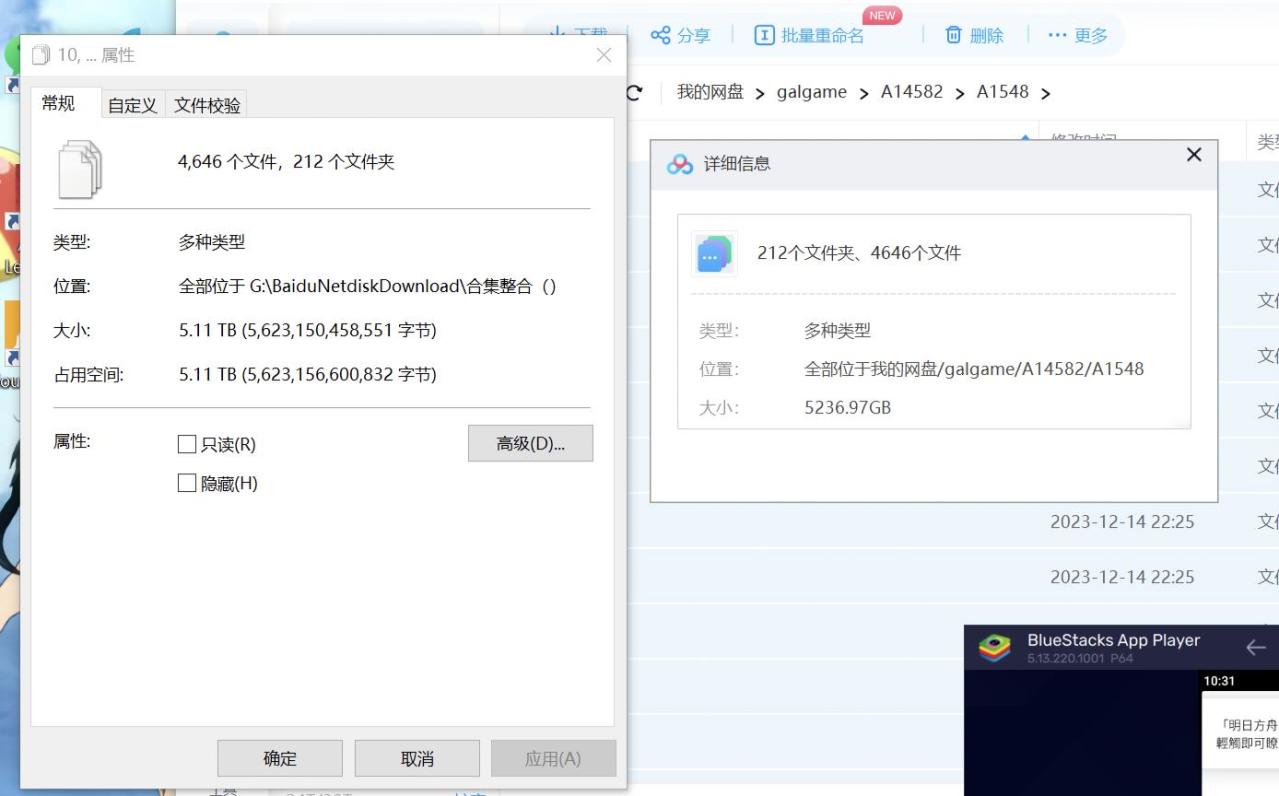The height and width of the screenshot is (796, 1279).
Task: Click the 确定 OK button
Action: (x=280, y=758)
